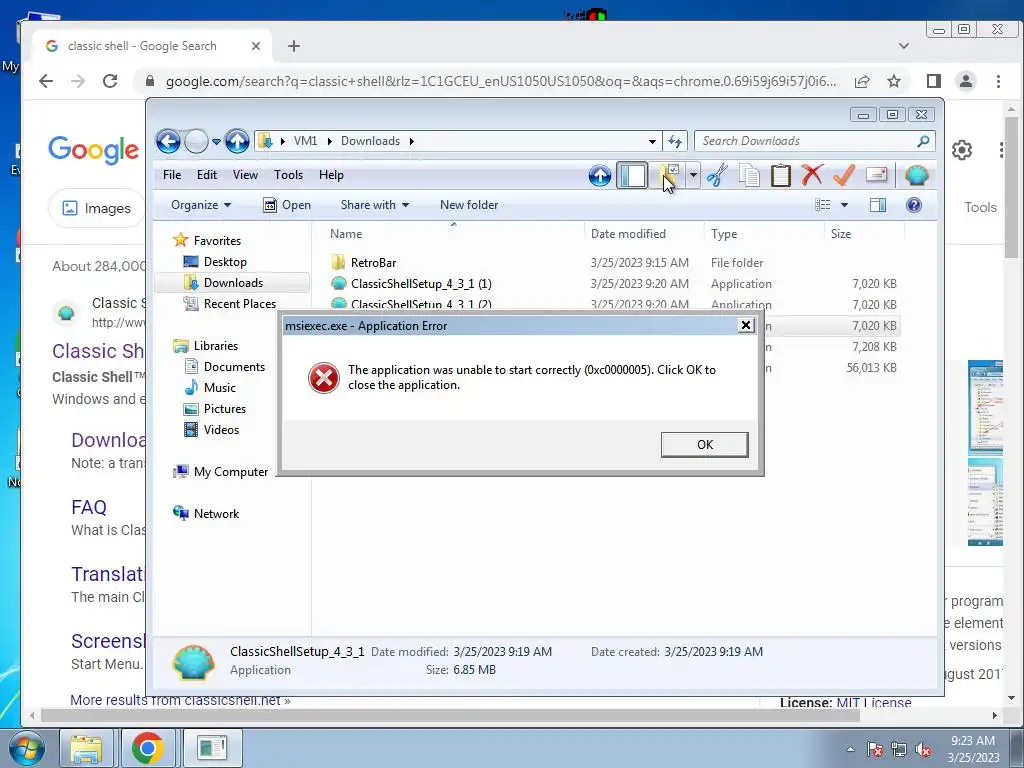The height and width of the screenshot is (768, 1024).
Task: Reload the Chrome page
Action: (110, 81)
